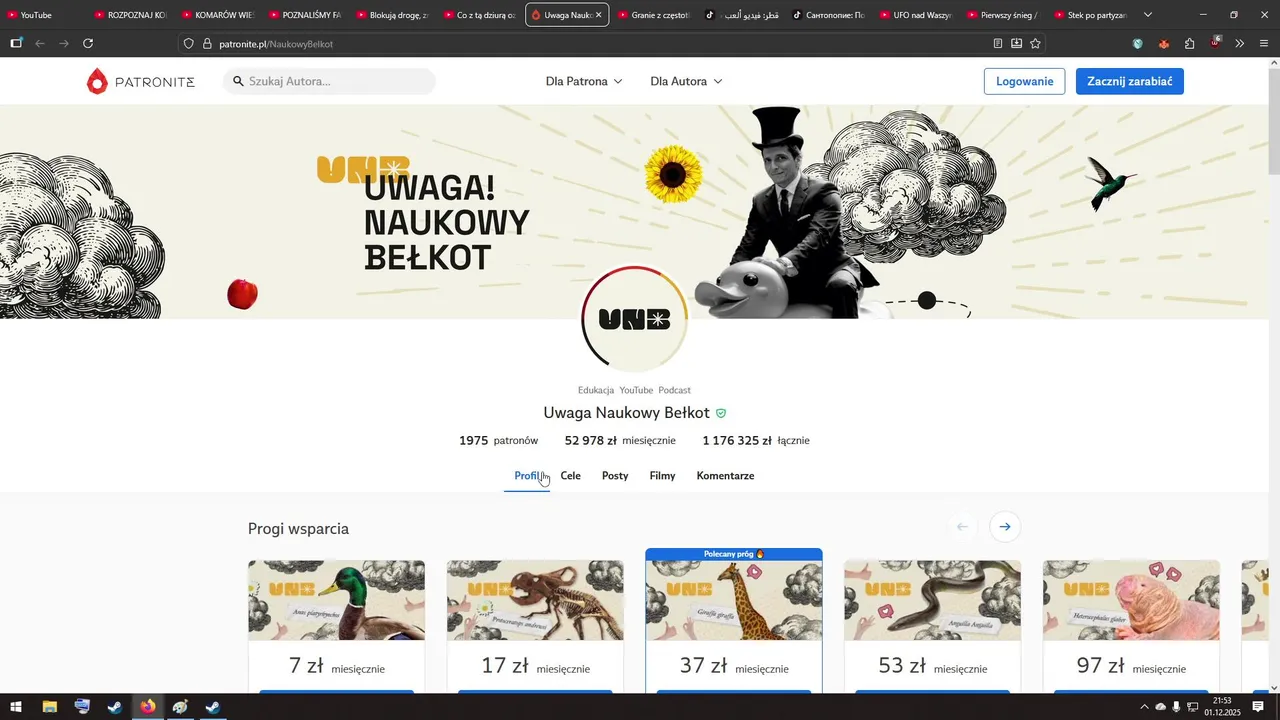Open the list all tabs dropdown

(1148, 15)
